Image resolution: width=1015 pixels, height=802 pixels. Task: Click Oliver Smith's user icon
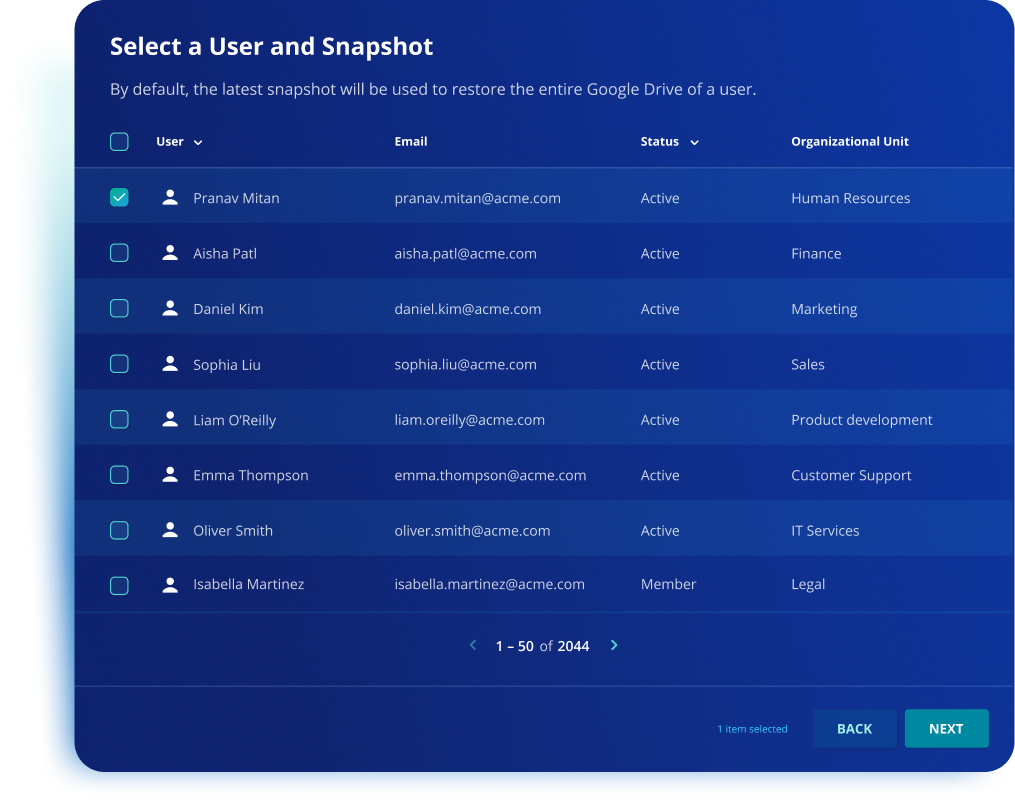click(170, 530)
